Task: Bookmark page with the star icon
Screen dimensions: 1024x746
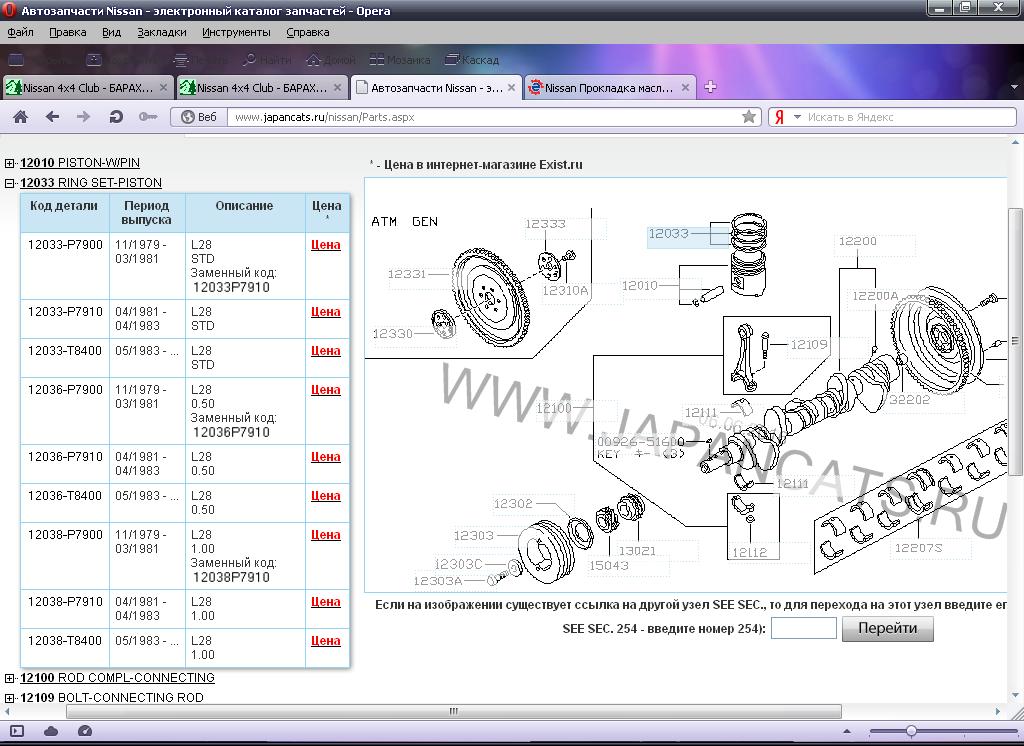Action: click(x=749, y=117)
